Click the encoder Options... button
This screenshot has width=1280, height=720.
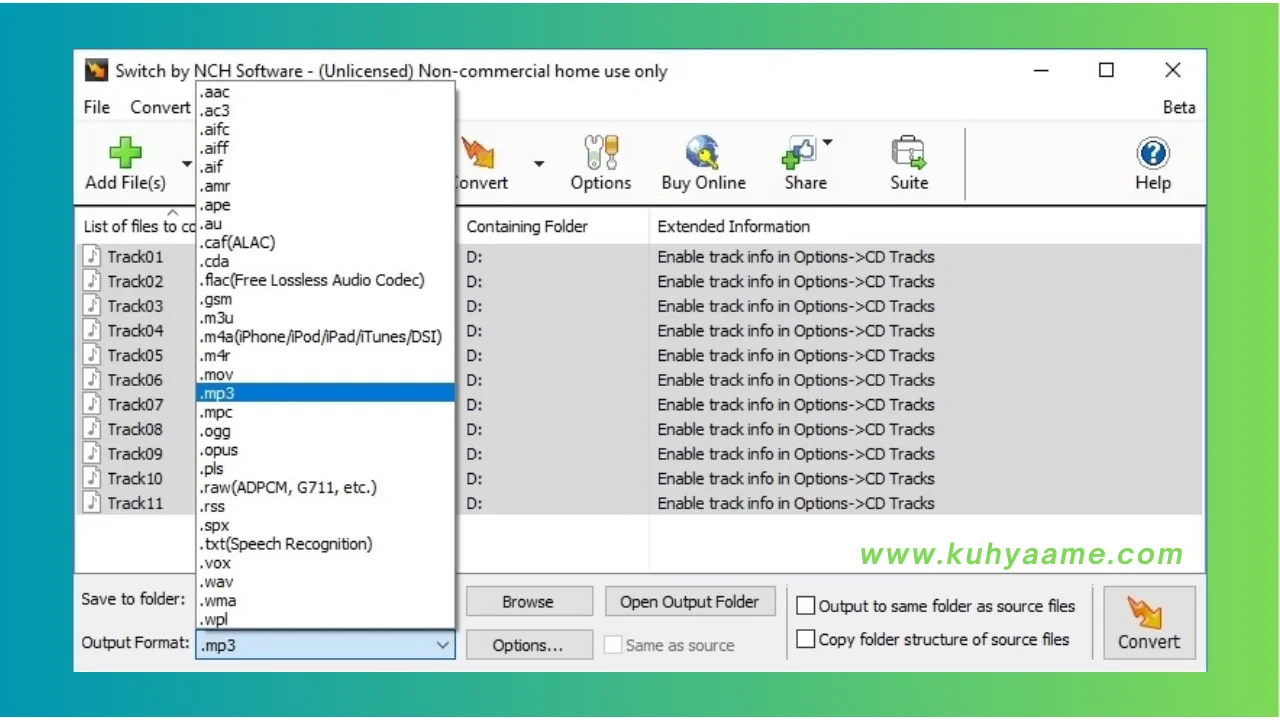pyautogui.click(x=527, y=646)
